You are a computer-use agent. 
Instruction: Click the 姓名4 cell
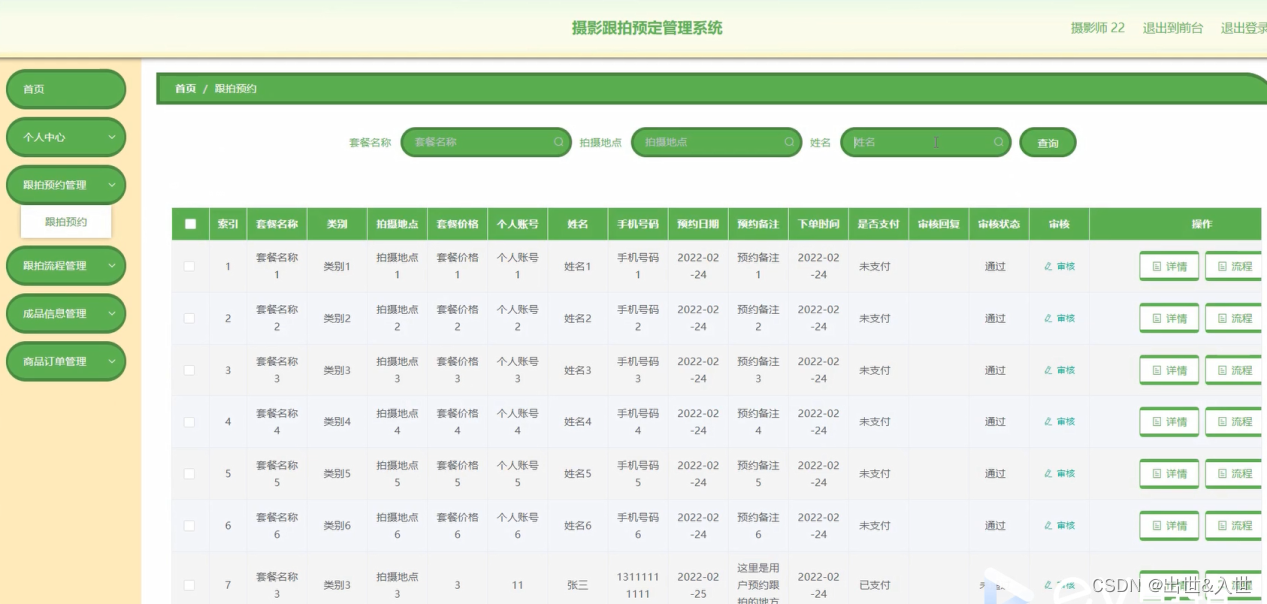click(x=578, y=421)
